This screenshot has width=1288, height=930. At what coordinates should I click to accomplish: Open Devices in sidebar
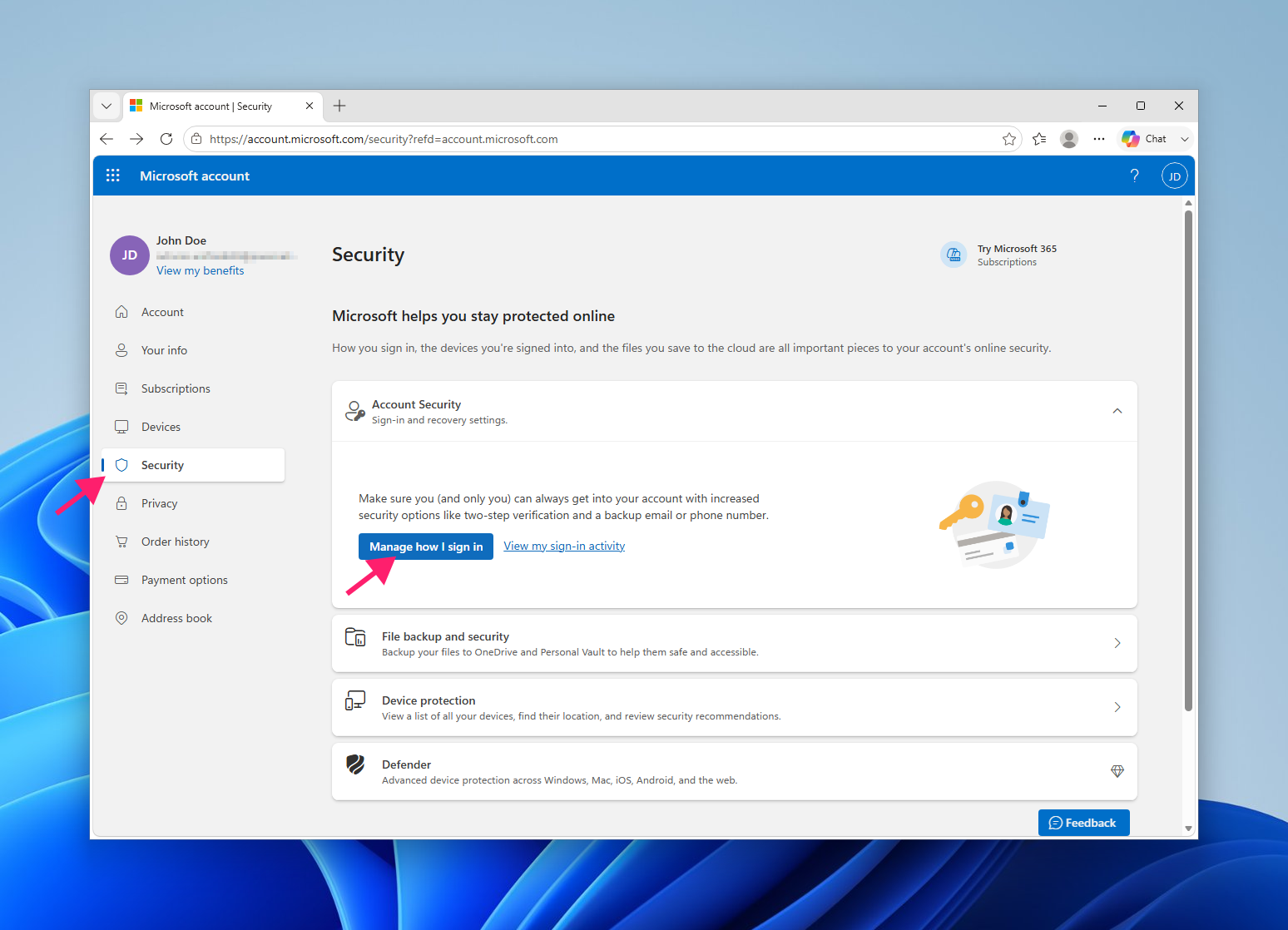pos(193,427)
